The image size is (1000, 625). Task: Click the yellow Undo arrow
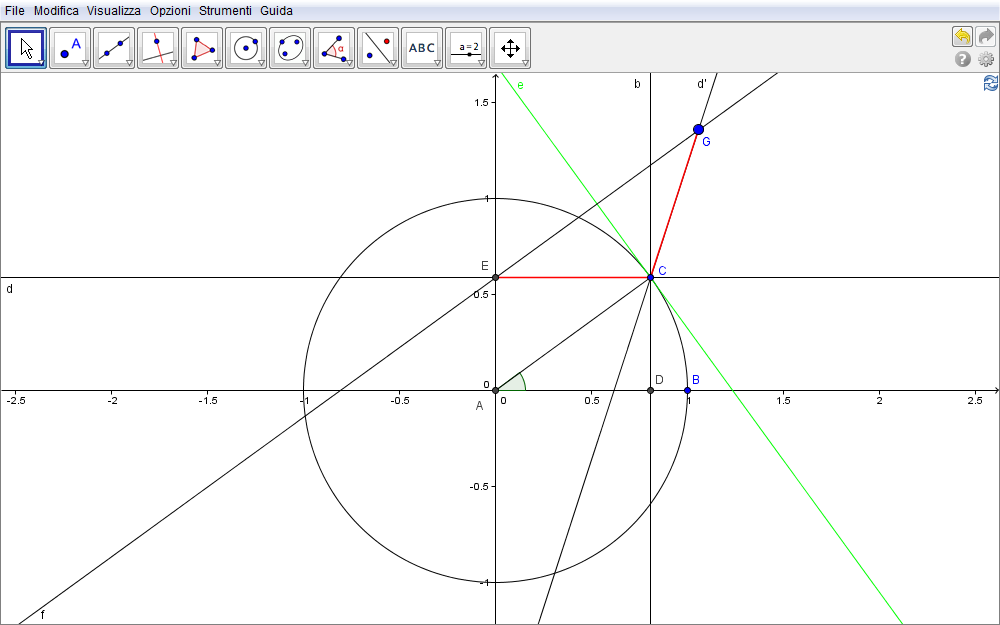coord(962,37)
